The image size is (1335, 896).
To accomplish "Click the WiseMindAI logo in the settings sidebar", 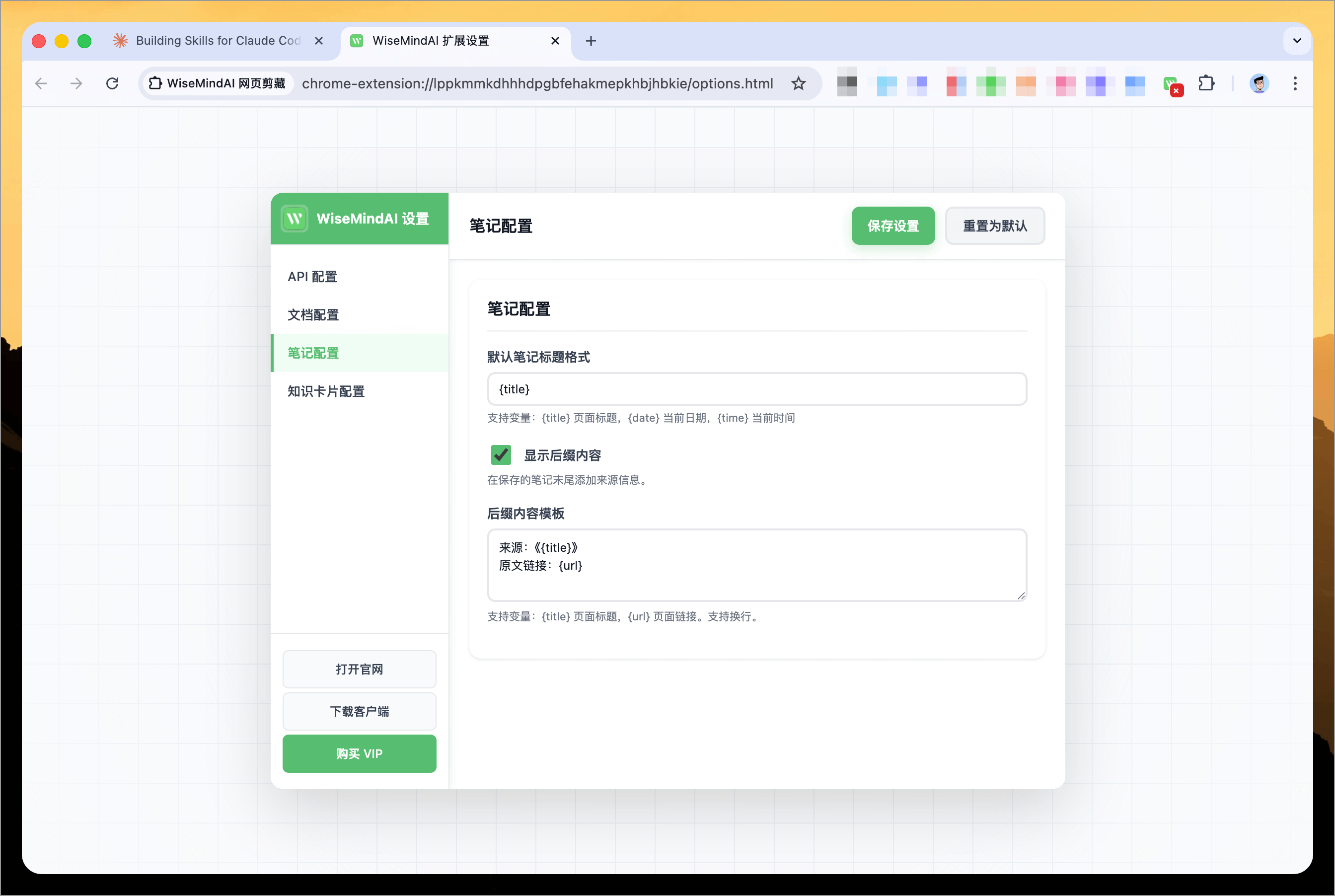I will pos(294,218).
